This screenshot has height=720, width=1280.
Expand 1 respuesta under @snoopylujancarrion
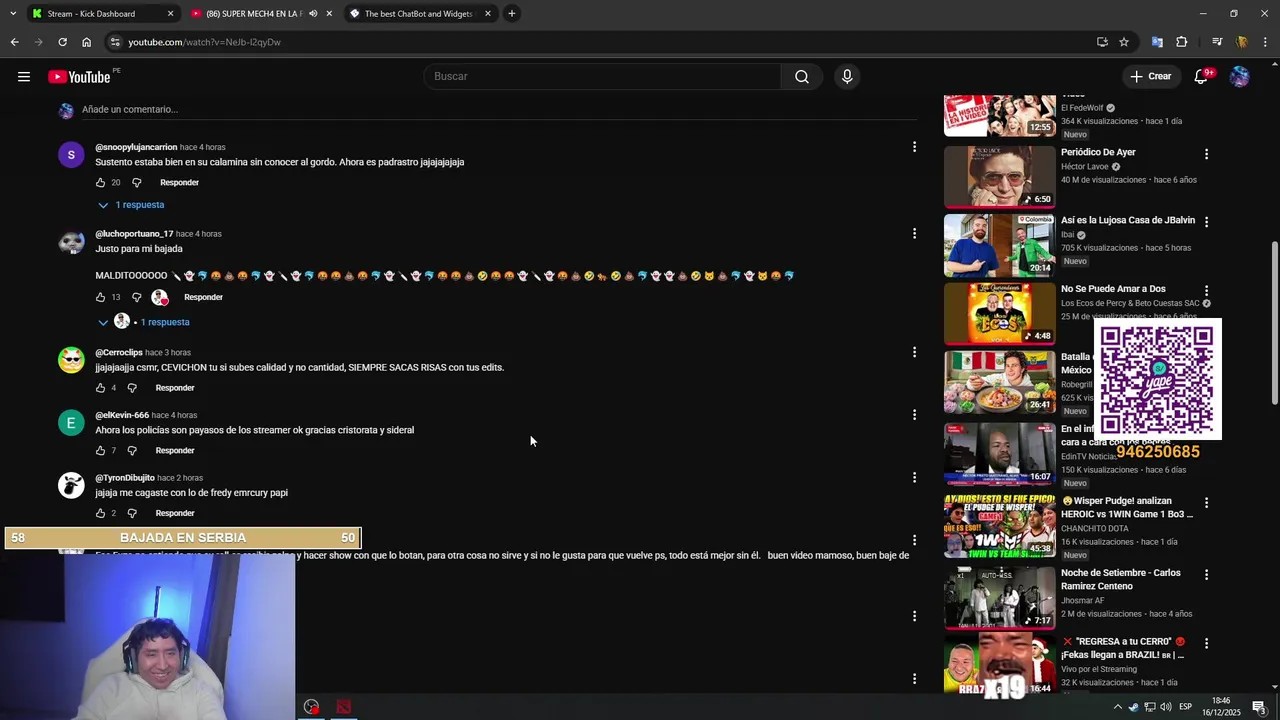(x=131, y=205)
